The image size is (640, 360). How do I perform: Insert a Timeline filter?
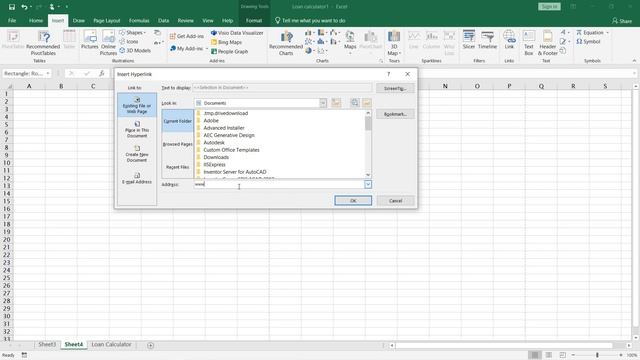coord(487,40)
